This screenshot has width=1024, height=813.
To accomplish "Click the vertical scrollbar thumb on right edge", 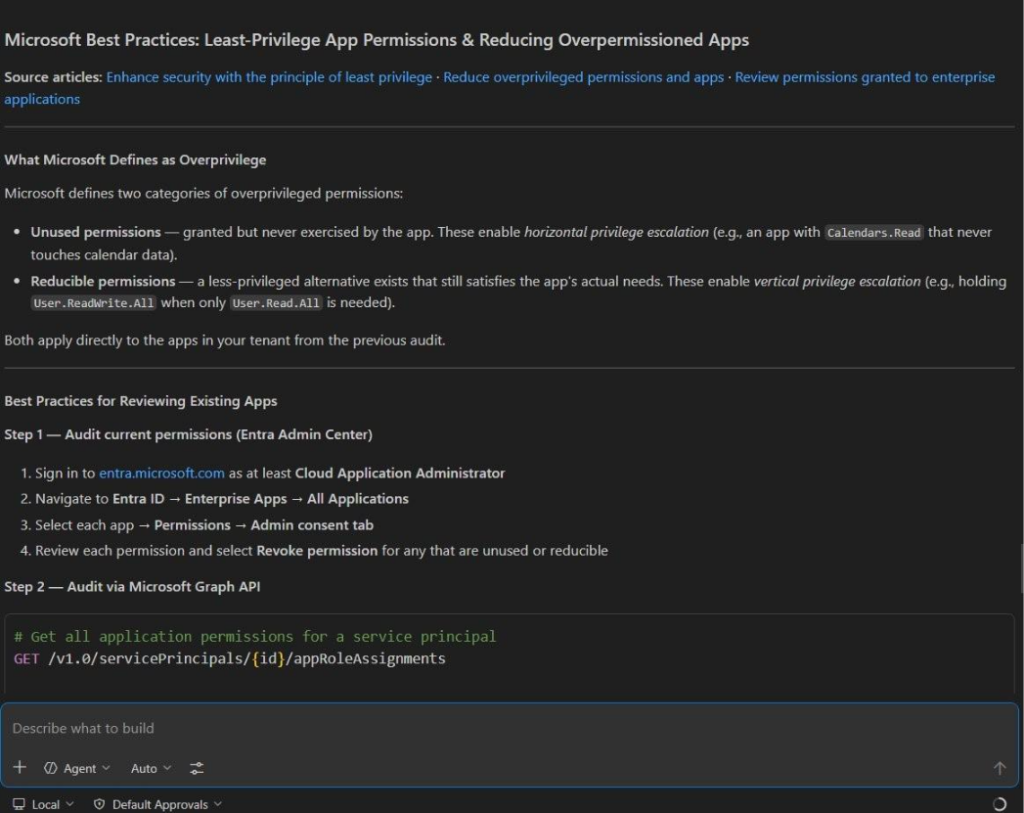I will [x=1020, y=567].
